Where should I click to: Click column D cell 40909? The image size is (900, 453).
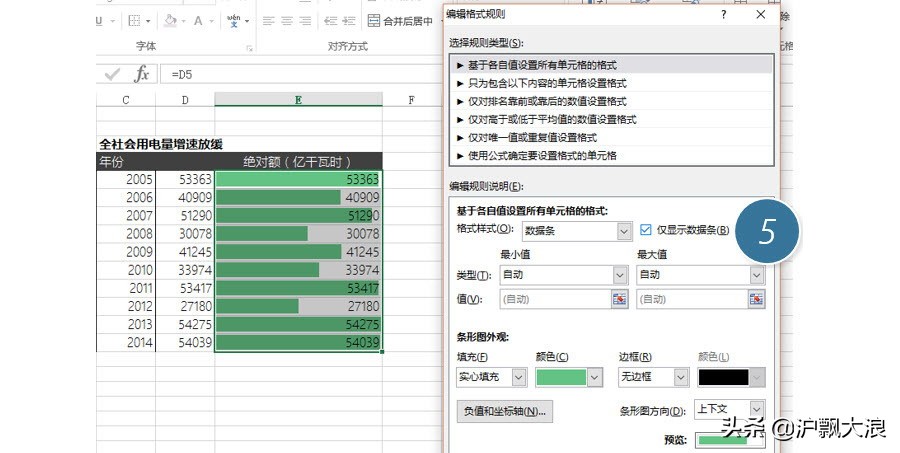tap(185, 198)
